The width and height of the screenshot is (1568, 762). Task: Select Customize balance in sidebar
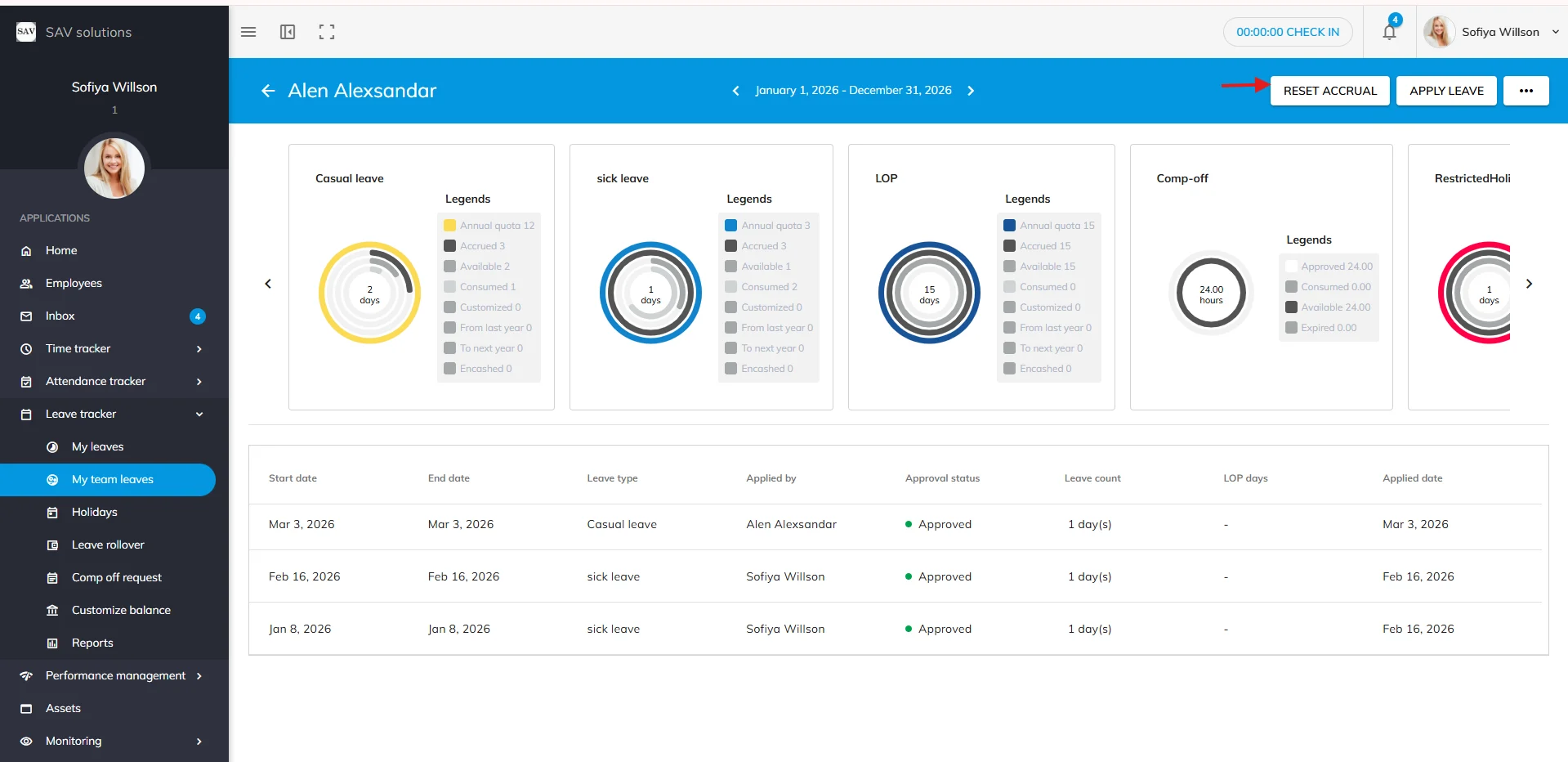[121, 610]
